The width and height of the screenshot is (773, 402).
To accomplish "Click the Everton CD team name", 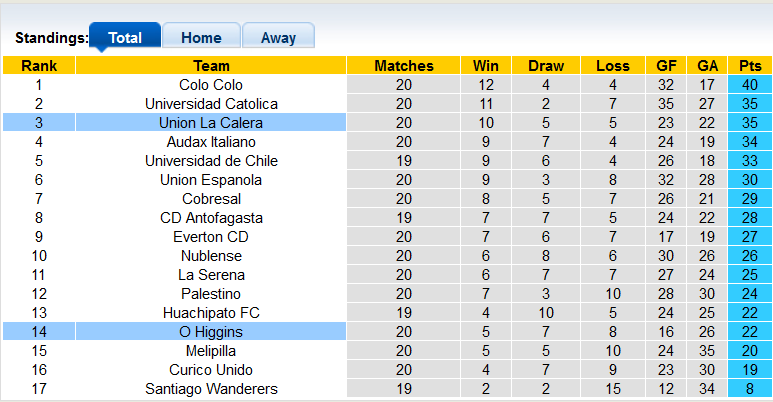I will tap(211, 237).
